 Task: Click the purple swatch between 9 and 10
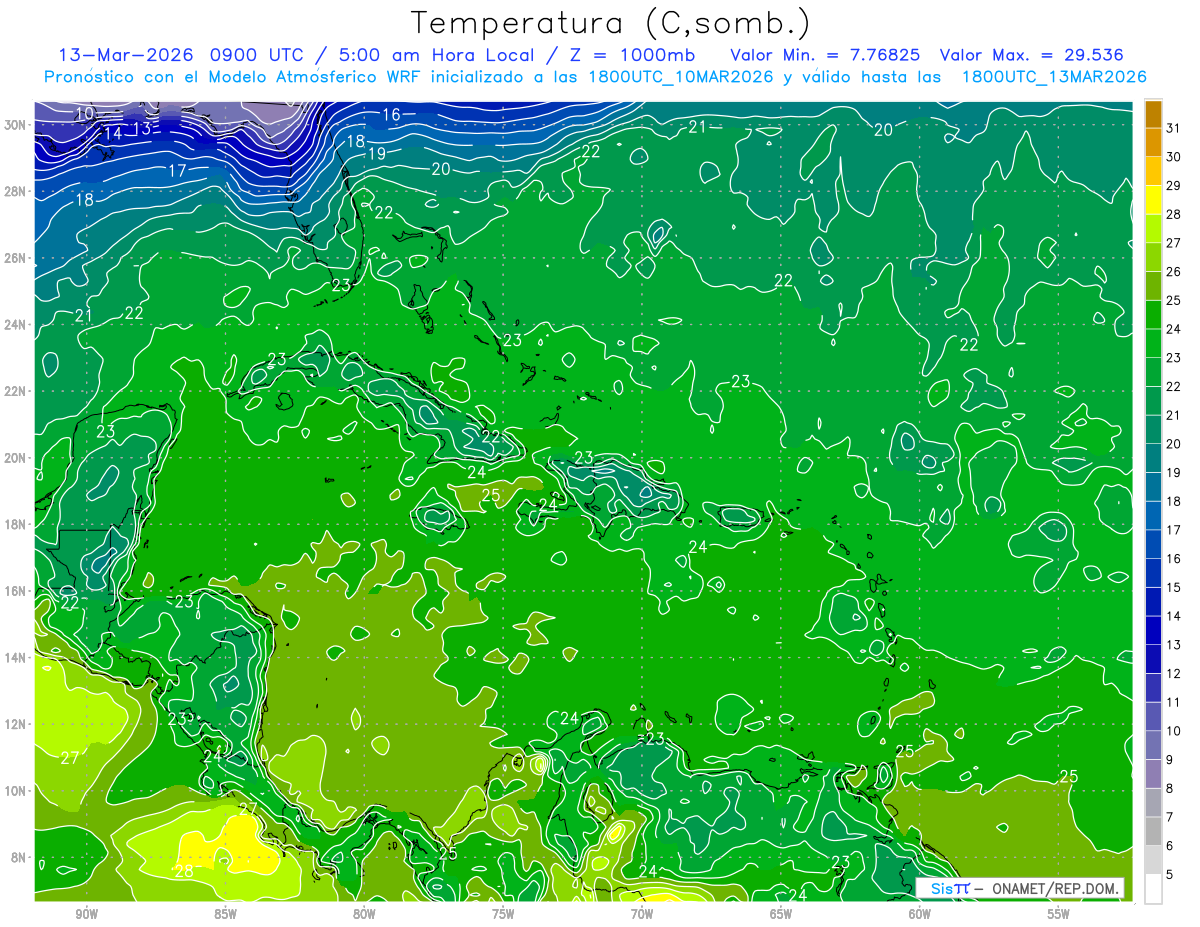pyautogui.click(x=1153, y=745)
